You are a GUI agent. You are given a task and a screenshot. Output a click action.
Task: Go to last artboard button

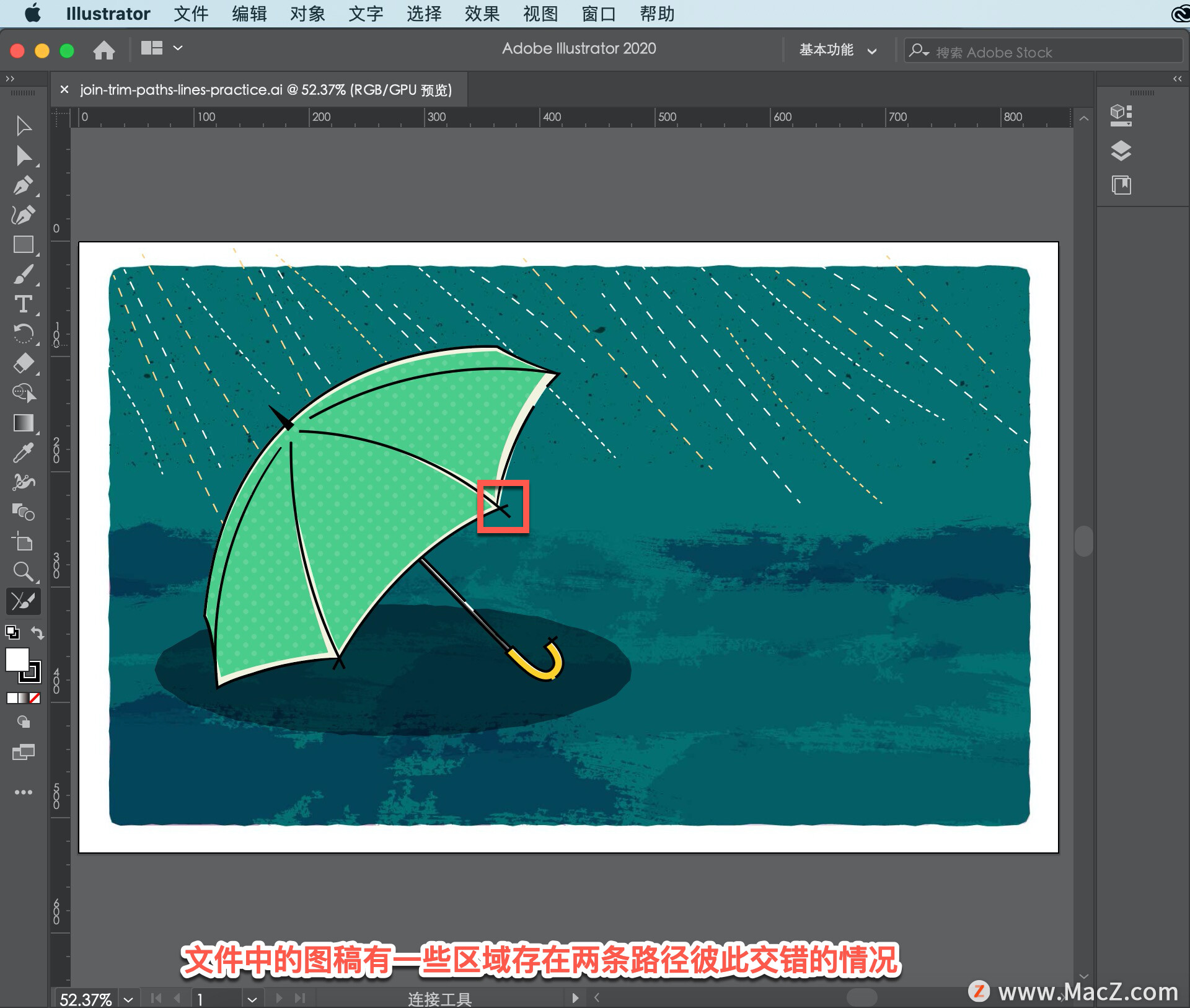point(300,998)
